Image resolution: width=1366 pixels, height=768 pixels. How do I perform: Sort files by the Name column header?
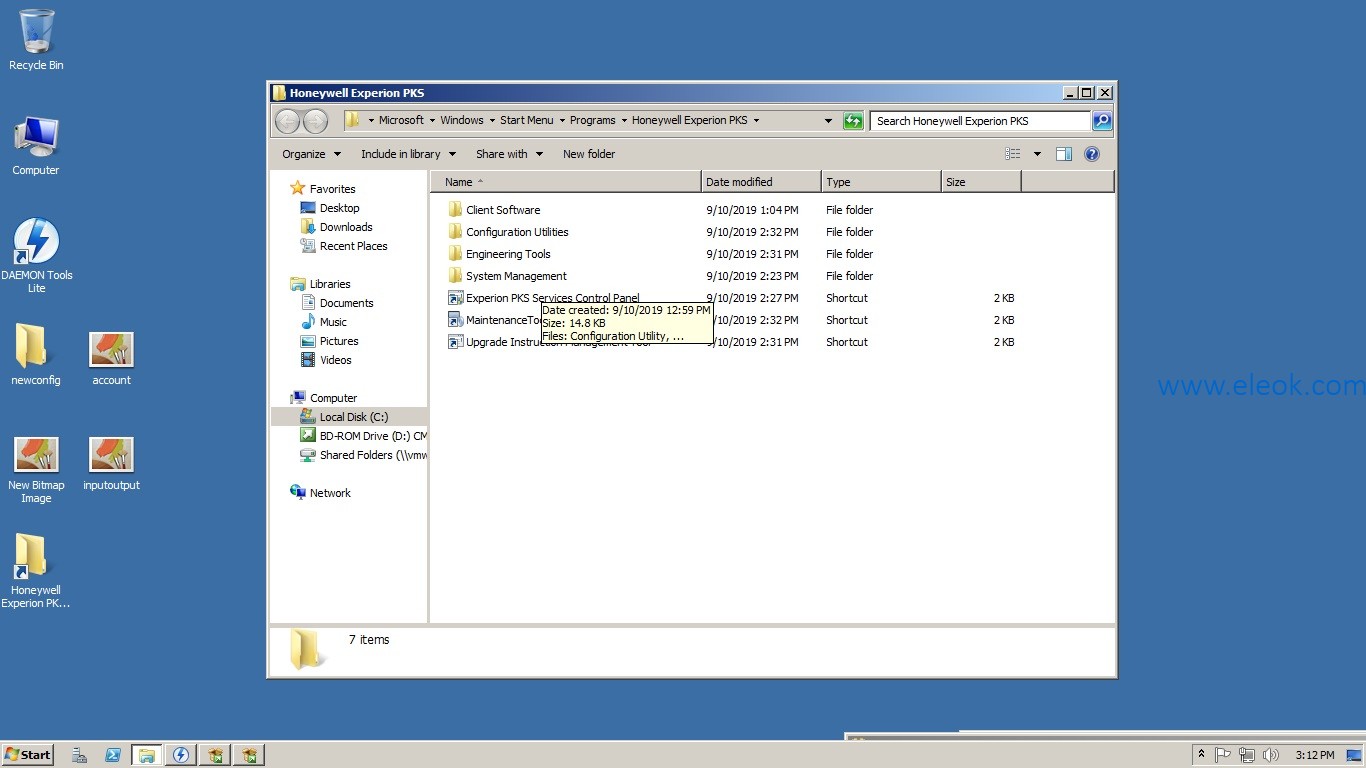pos(566,182)
